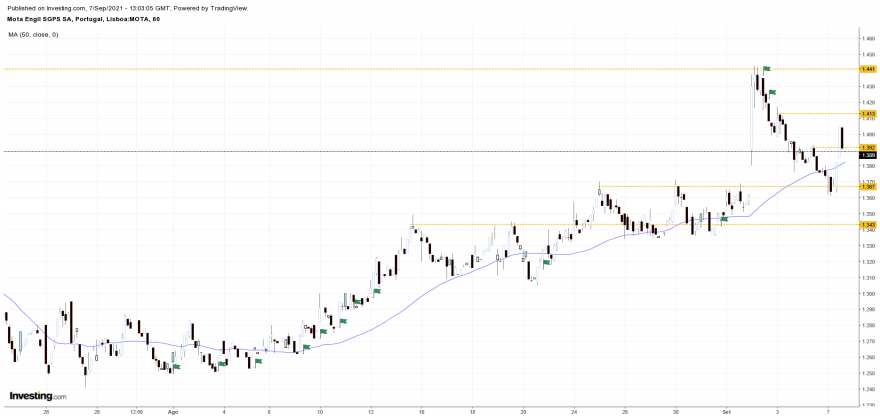Click the 1.460 price axis tick
Image resolution: width=880 pixels, height=418 pixels.
point(869,39)
